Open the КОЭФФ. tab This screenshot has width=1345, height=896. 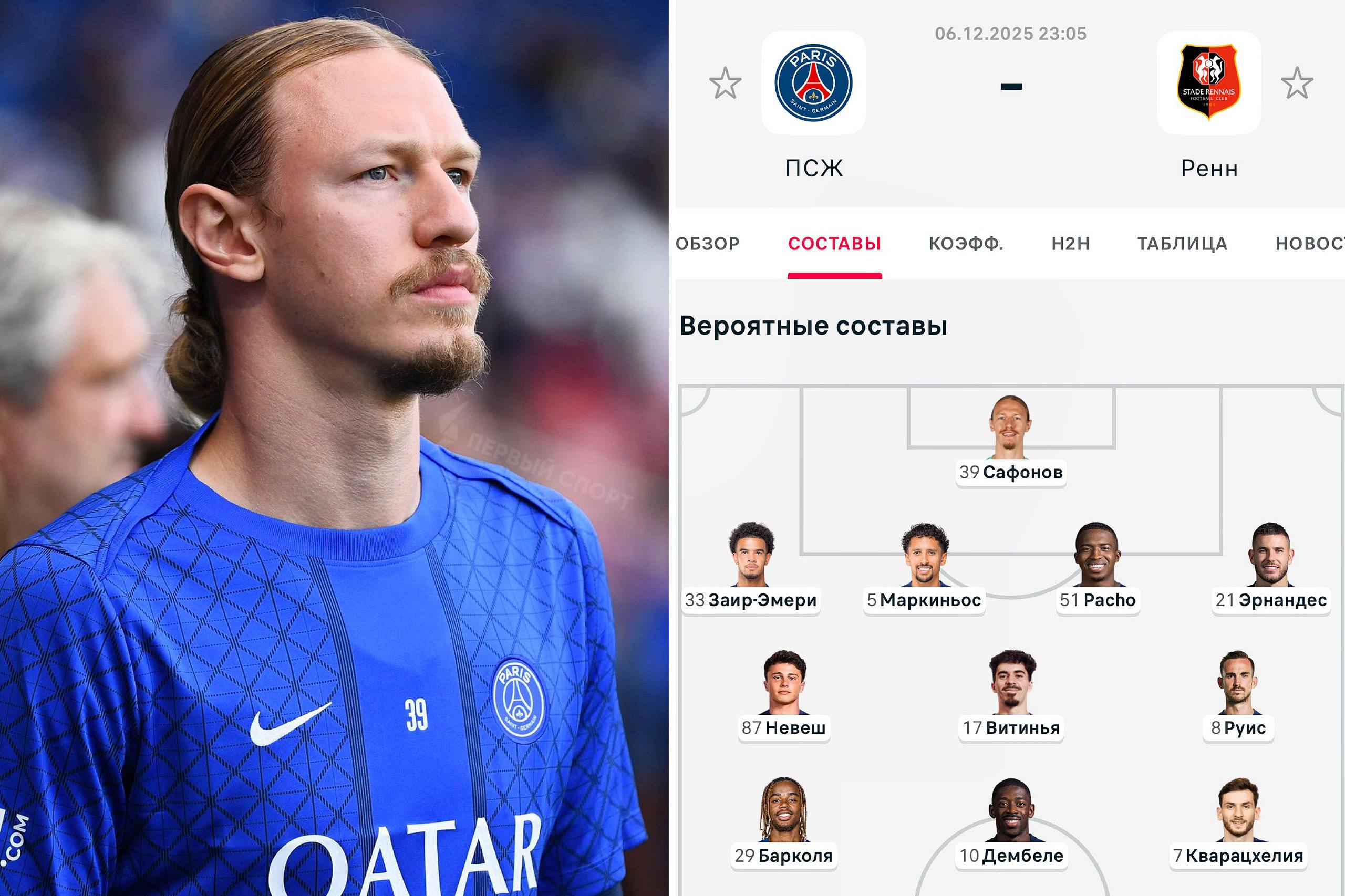click(x=966, y=244)
